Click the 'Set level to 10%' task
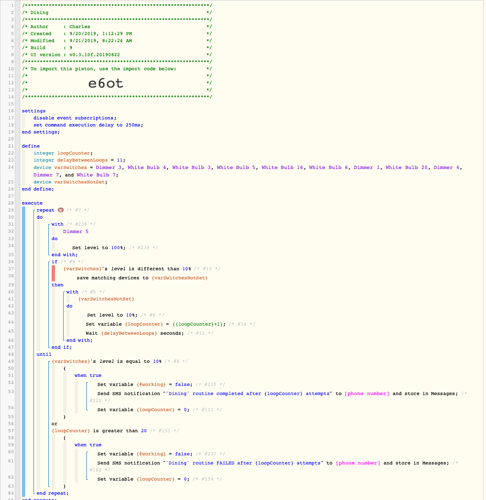This screenshot has width=486, height=500. pyautogui.click(x=112, y=315)
